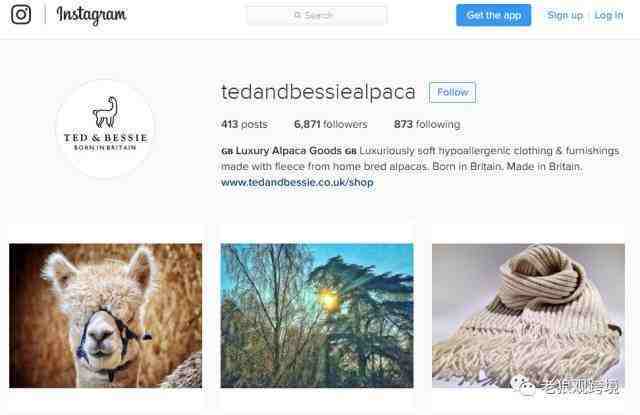Screen dimensions: 640x415
Task: Select the tedandbessiealpaca username heading
Action: (x=318, y=92)
